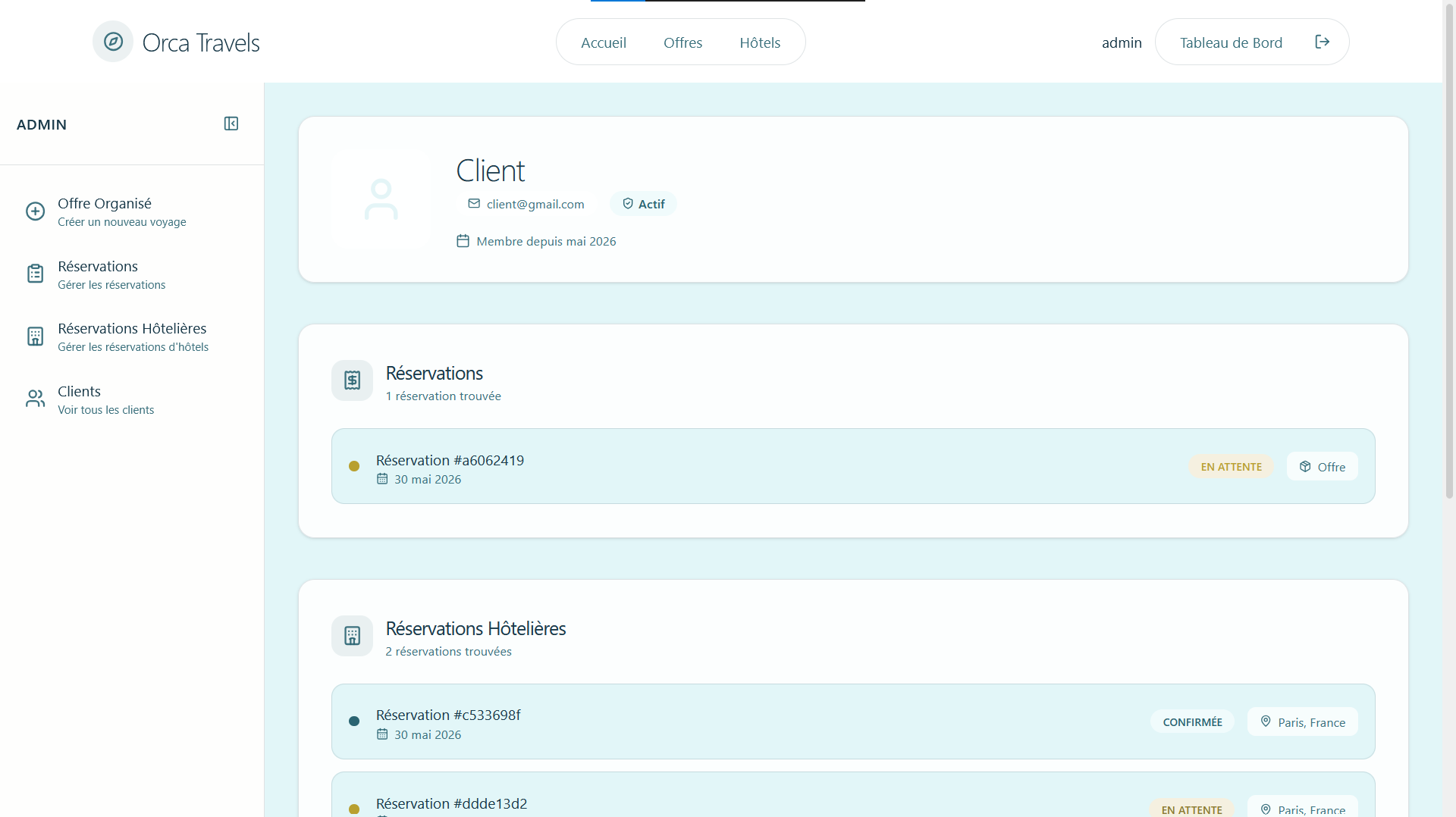This screenshot has width=1456, height=817.
Task: Go to the Accueil page
Action: tap(604, 42)
